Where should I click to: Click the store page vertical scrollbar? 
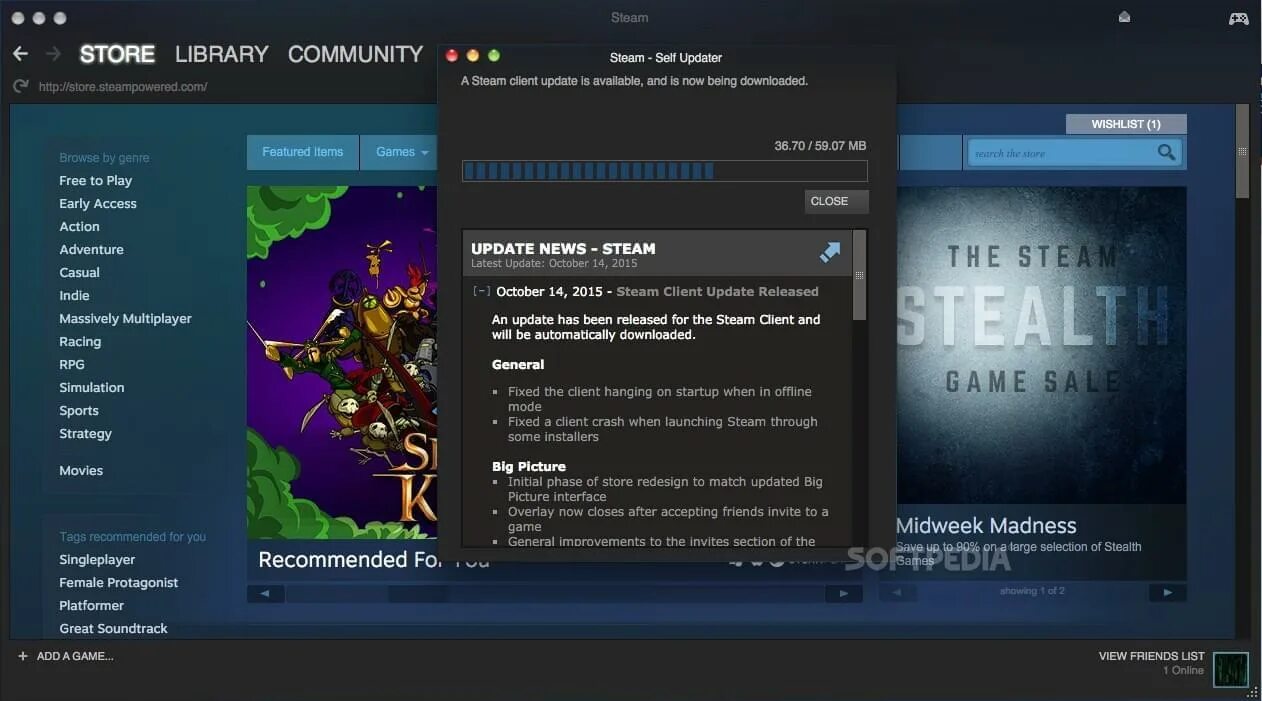[1243, 151]
